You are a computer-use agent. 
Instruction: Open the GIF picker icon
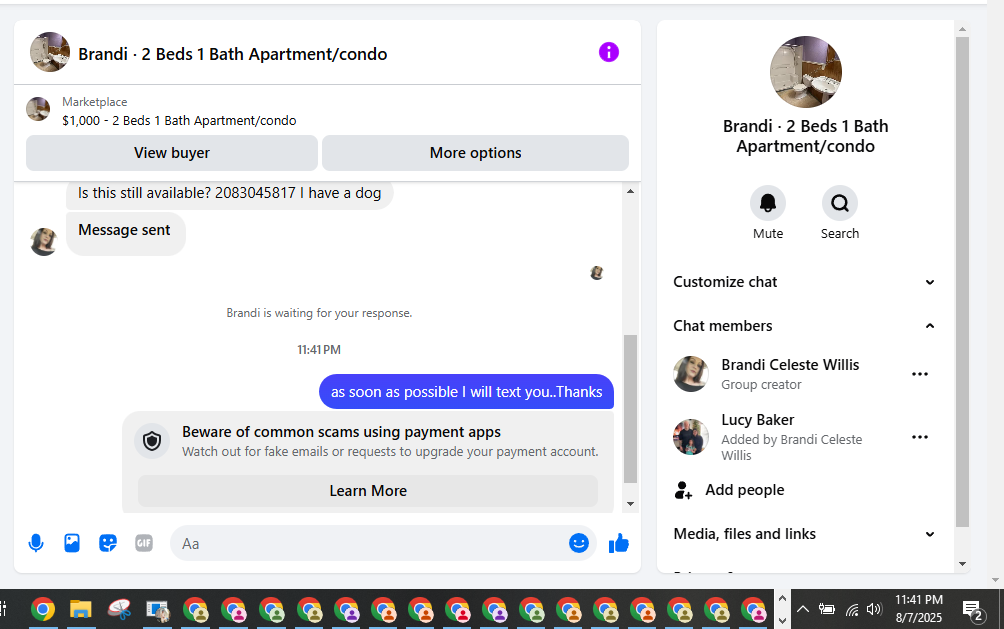click(144, 543)
